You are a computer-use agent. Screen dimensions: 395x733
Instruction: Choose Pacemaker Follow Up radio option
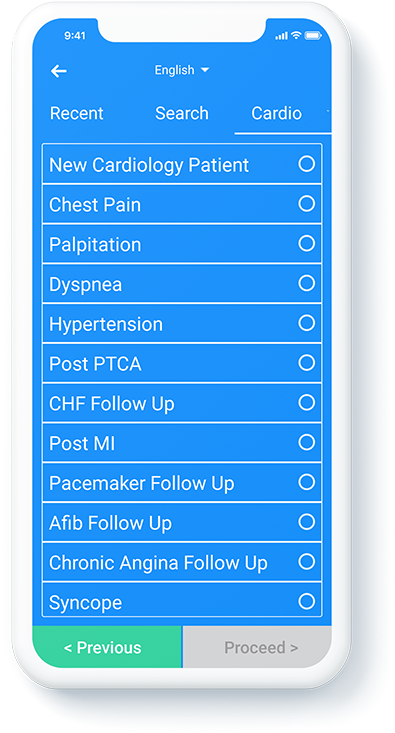(307, 481)
